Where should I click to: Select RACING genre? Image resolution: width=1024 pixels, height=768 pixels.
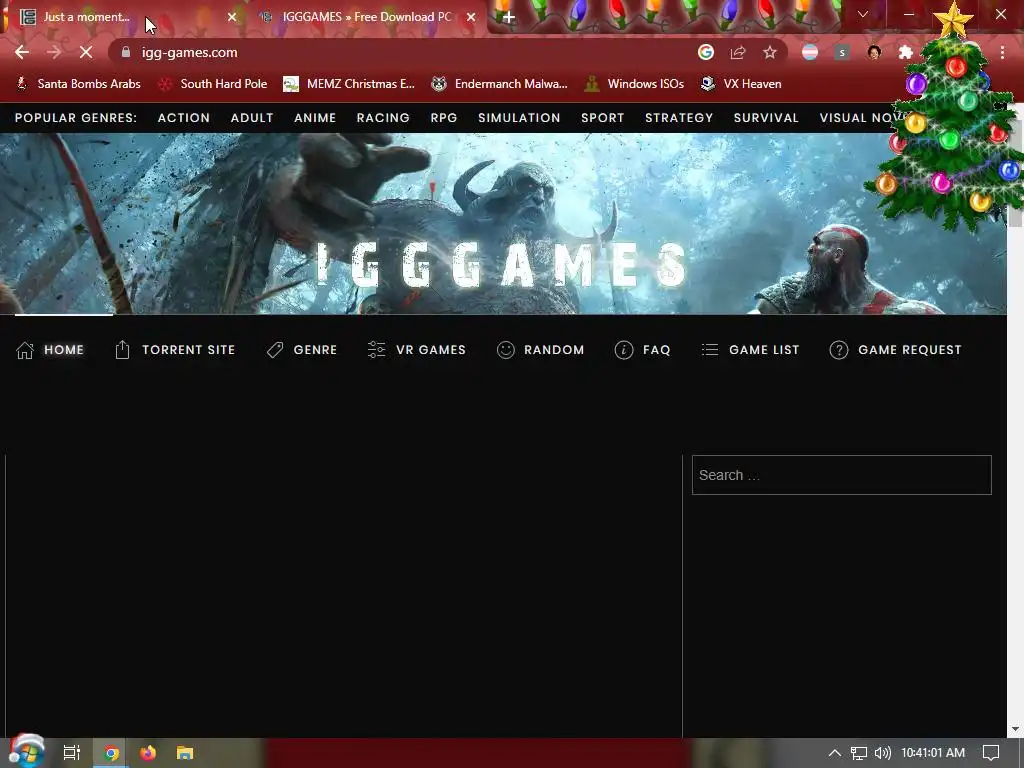[383, 118]
